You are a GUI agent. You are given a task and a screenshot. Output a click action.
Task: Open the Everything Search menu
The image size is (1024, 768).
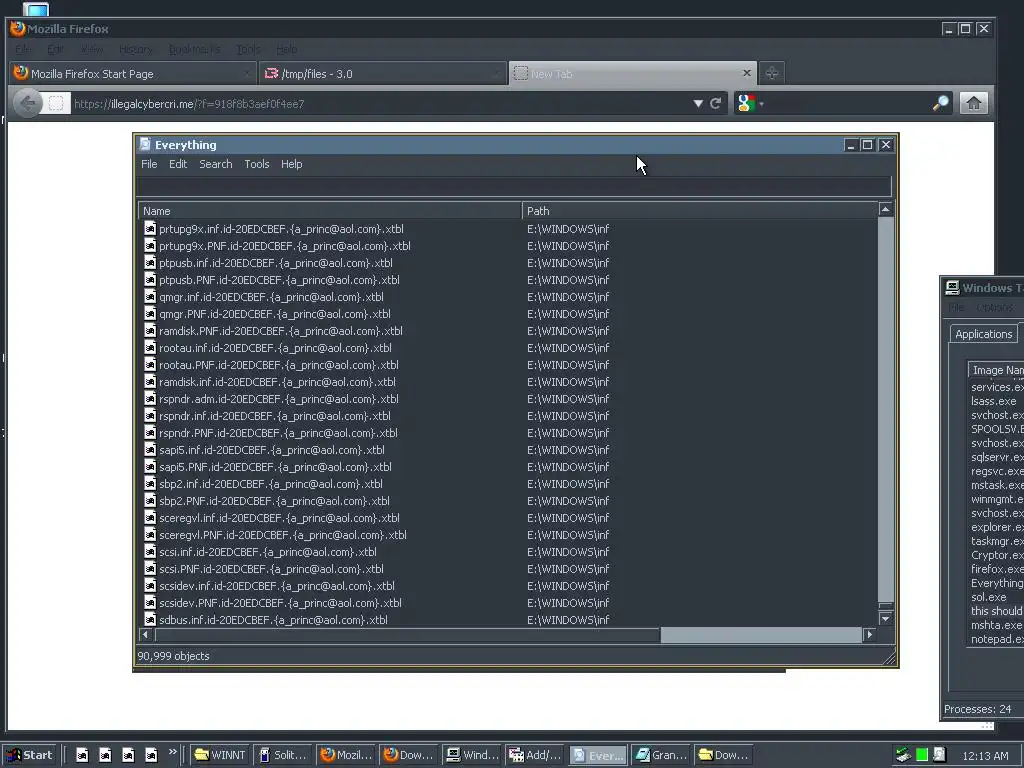point(216,164)
